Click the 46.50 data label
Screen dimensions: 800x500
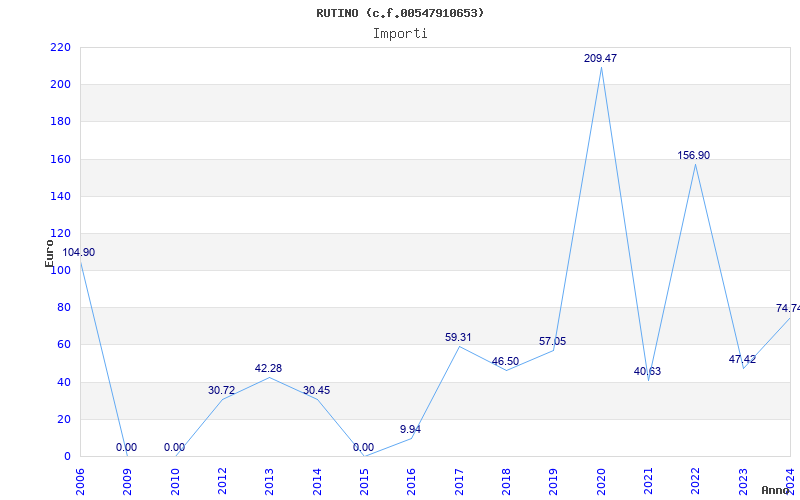click(x=505, y=361)
